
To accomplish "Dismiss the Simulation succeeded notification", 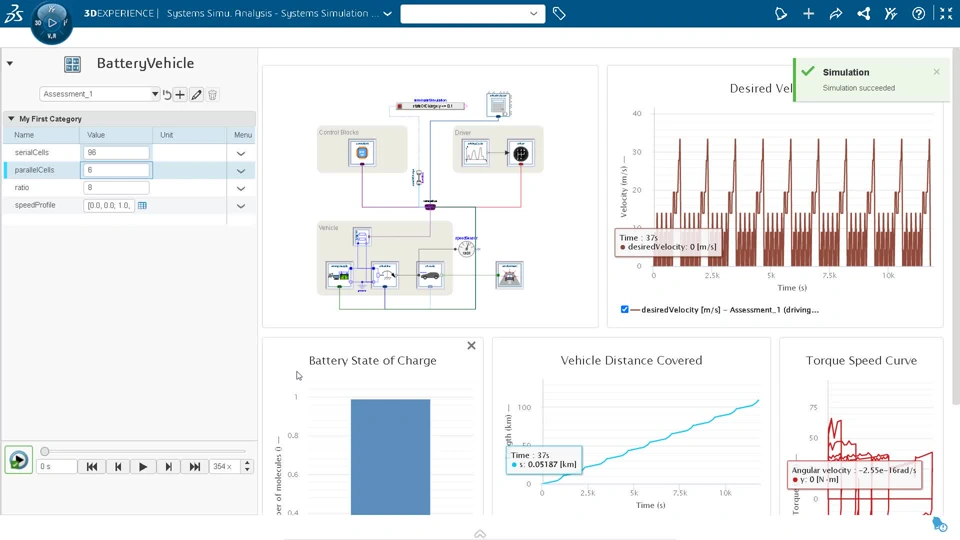I will 936,72.
